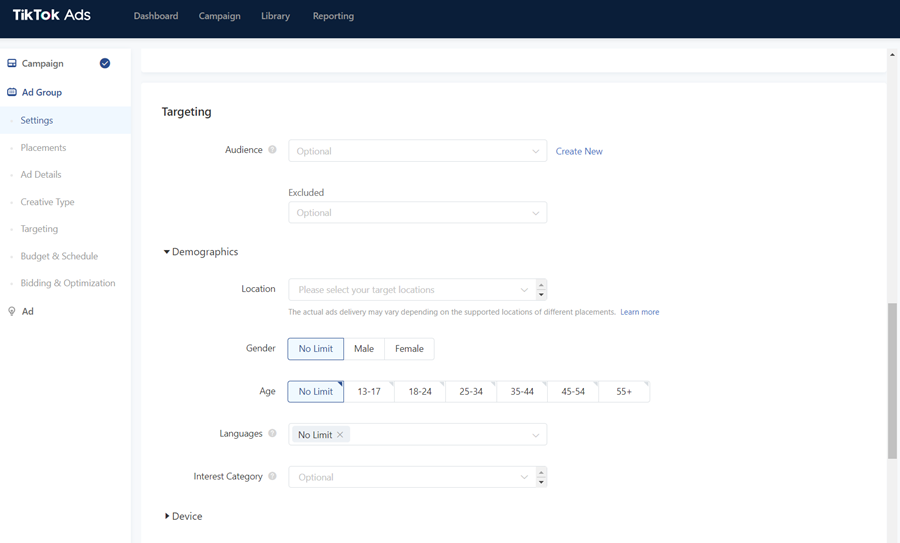This screenshot has height=543, width=900.
Task: Click Interest Category down arrow
Action: tap(541, 482)
